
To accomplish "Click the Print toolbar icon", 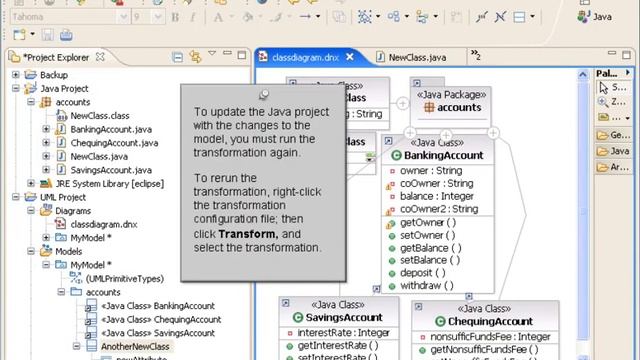I will pyautogui.click(x=66, y=35).
